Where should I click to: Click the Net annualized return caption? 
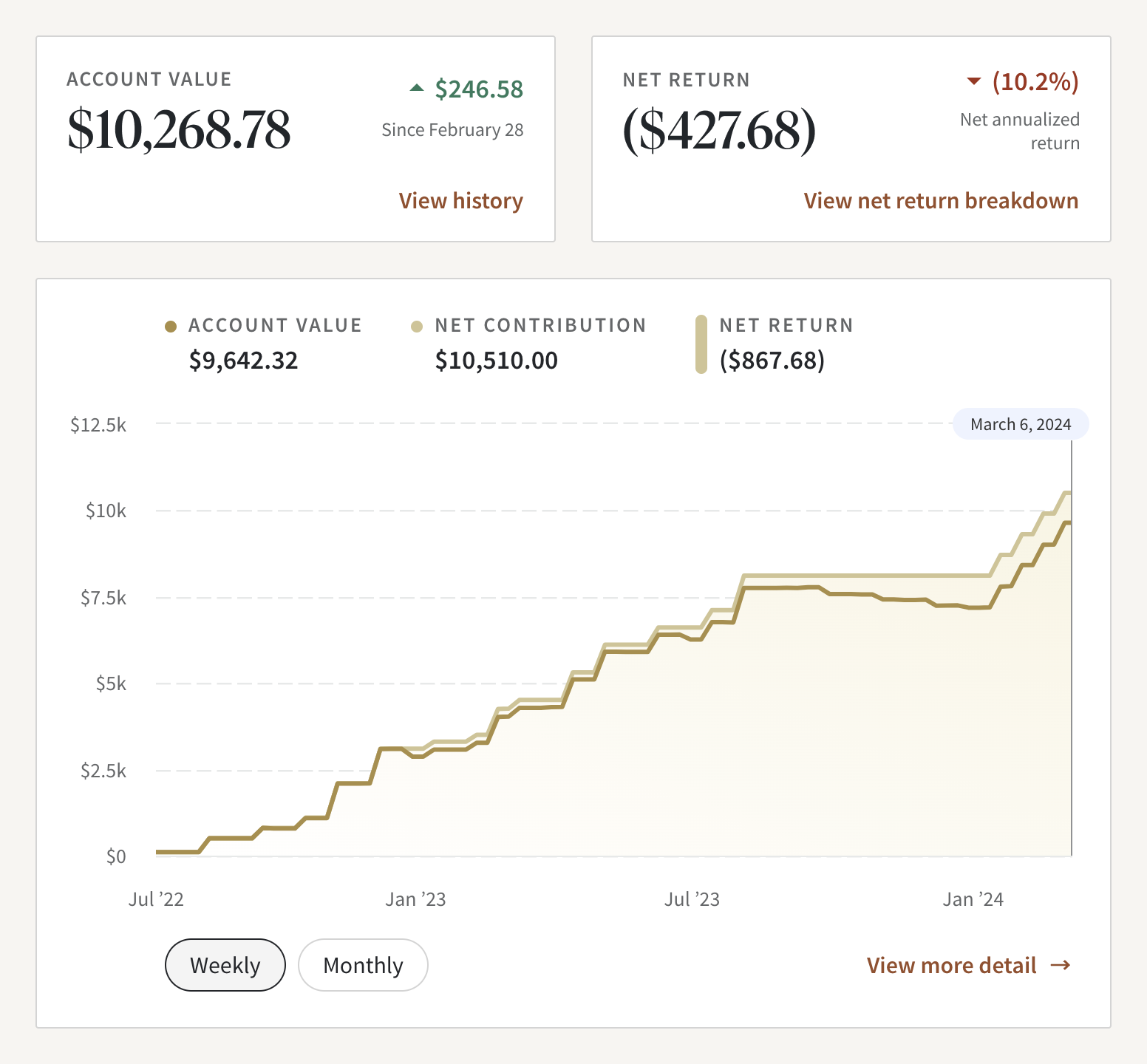click(x=1020, y=132)
